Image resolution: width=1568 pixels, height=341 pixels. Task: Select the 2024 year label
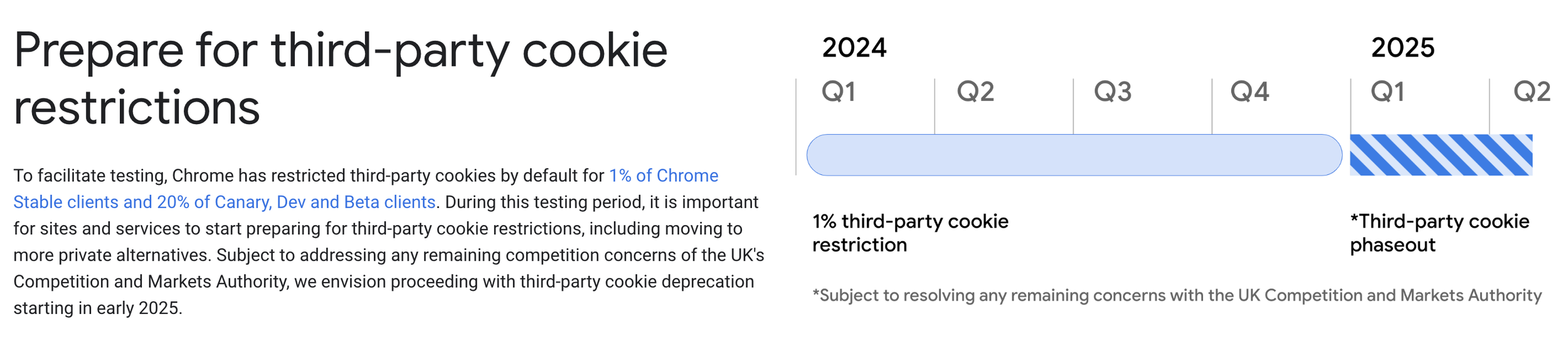click(x=854, y=48)
